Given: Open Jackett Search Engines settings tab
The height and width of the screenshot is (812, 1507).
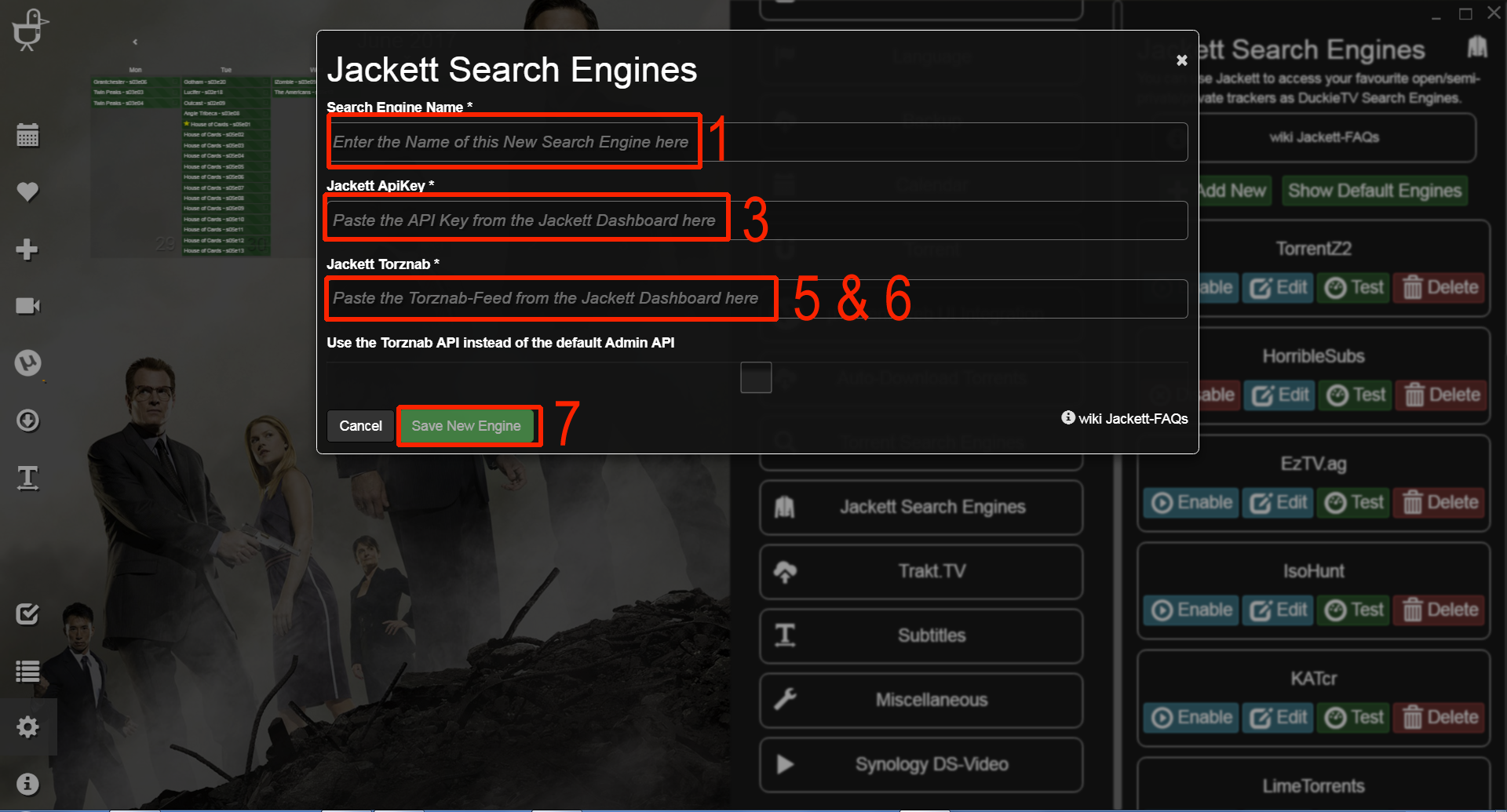Looking at the screenshot, I should [x=921, y=507].
